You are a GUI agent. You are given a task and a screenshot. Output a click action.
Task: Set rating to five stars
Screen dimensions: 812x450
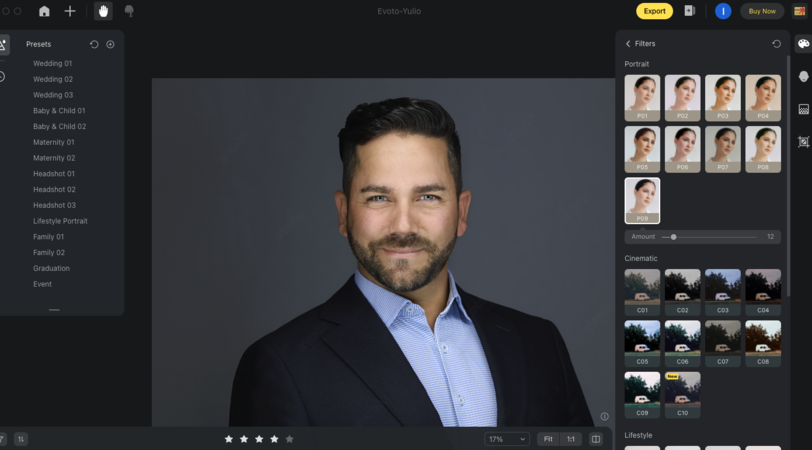coord(290,439)
